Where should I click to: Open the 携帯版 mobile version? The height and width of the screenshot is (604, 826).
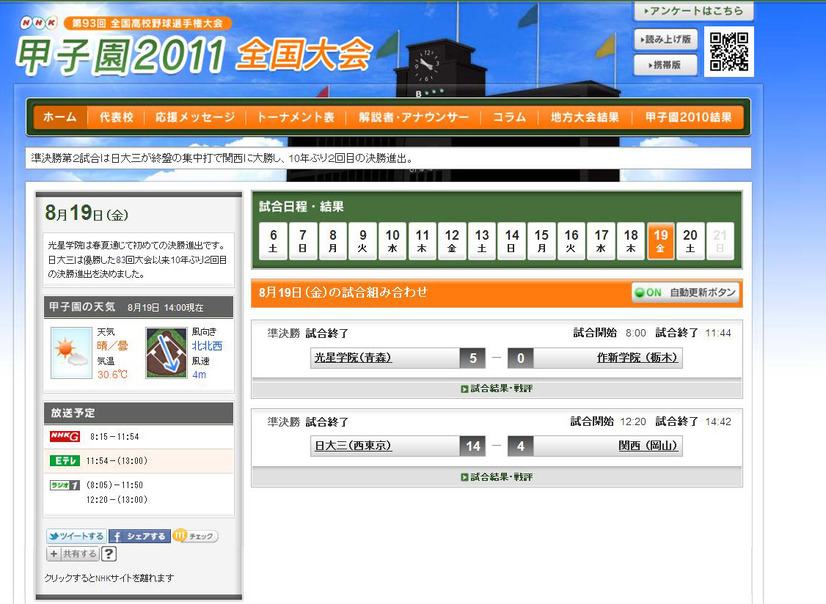click(x=666, y=65)
